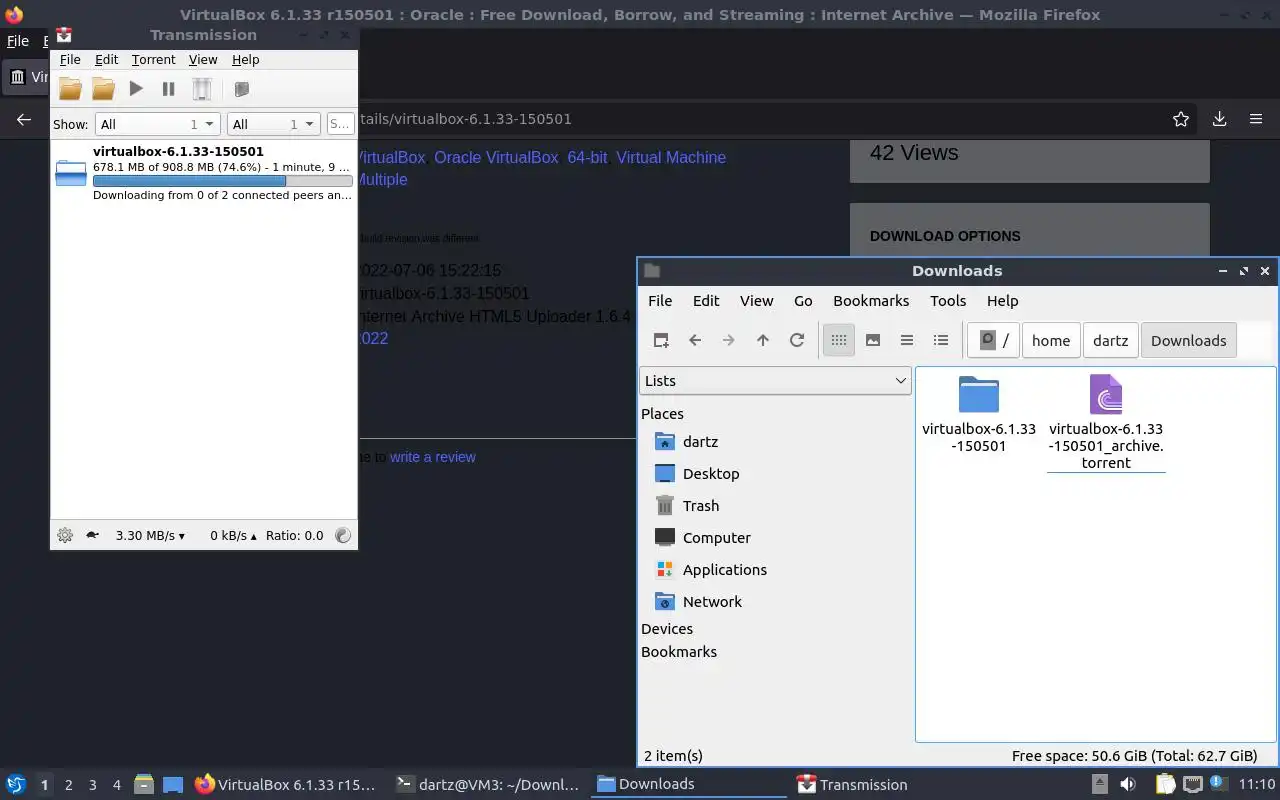Open the file manager Go menu
Viewport: 1280px width, 800px height.
click(803, 301)
